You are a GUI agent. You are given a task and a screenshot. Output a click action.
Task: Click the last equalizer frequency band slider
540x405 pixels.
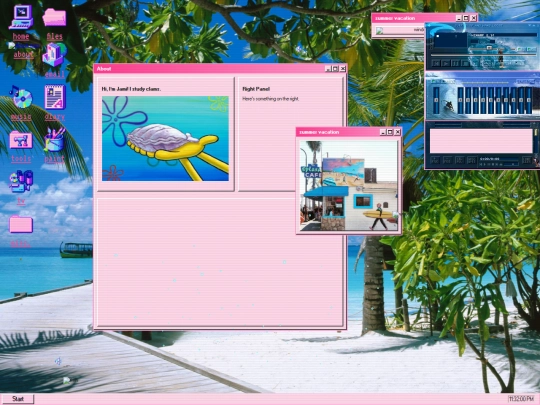click(529, 100)
